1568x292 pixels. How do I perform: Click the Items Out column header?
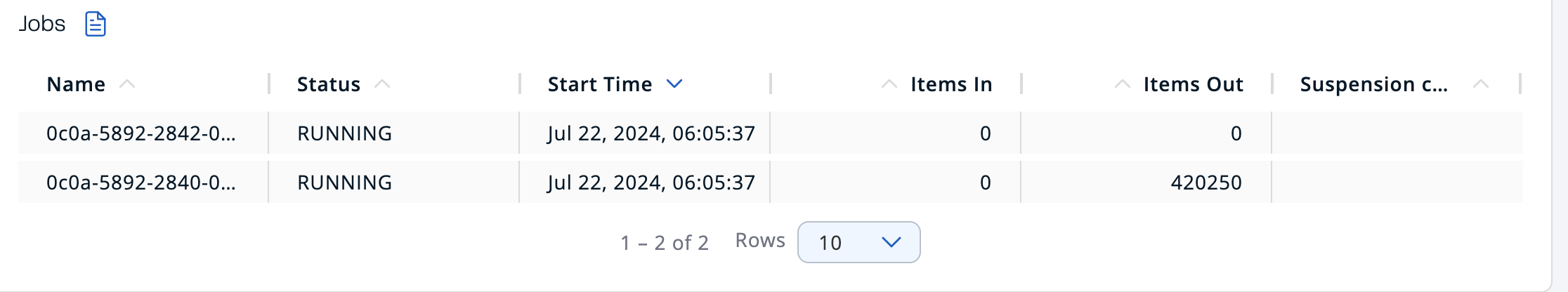[1194, 84]
